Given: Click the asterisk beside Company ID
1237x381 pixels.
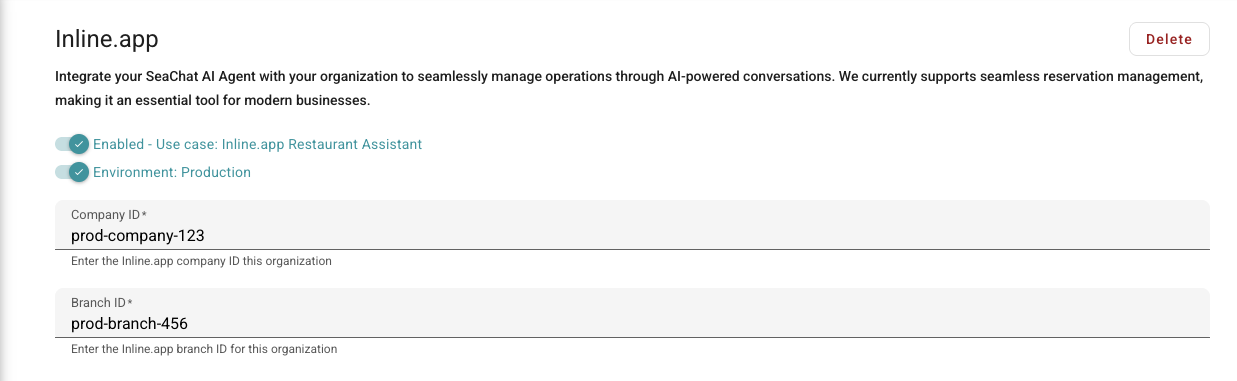Looking at the screenshot, I should (x=144, y=214).
